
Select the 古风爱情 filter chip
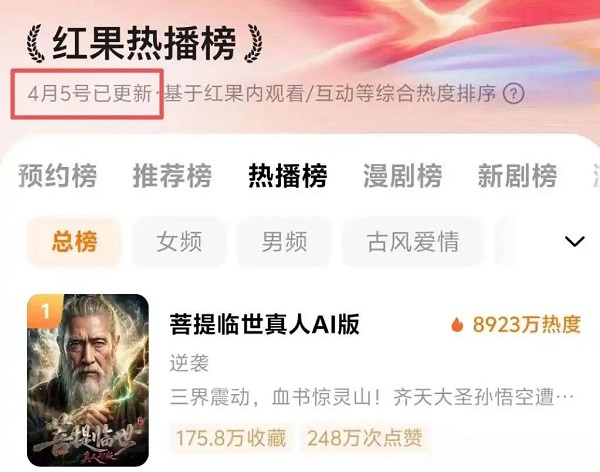pos(412,242)
